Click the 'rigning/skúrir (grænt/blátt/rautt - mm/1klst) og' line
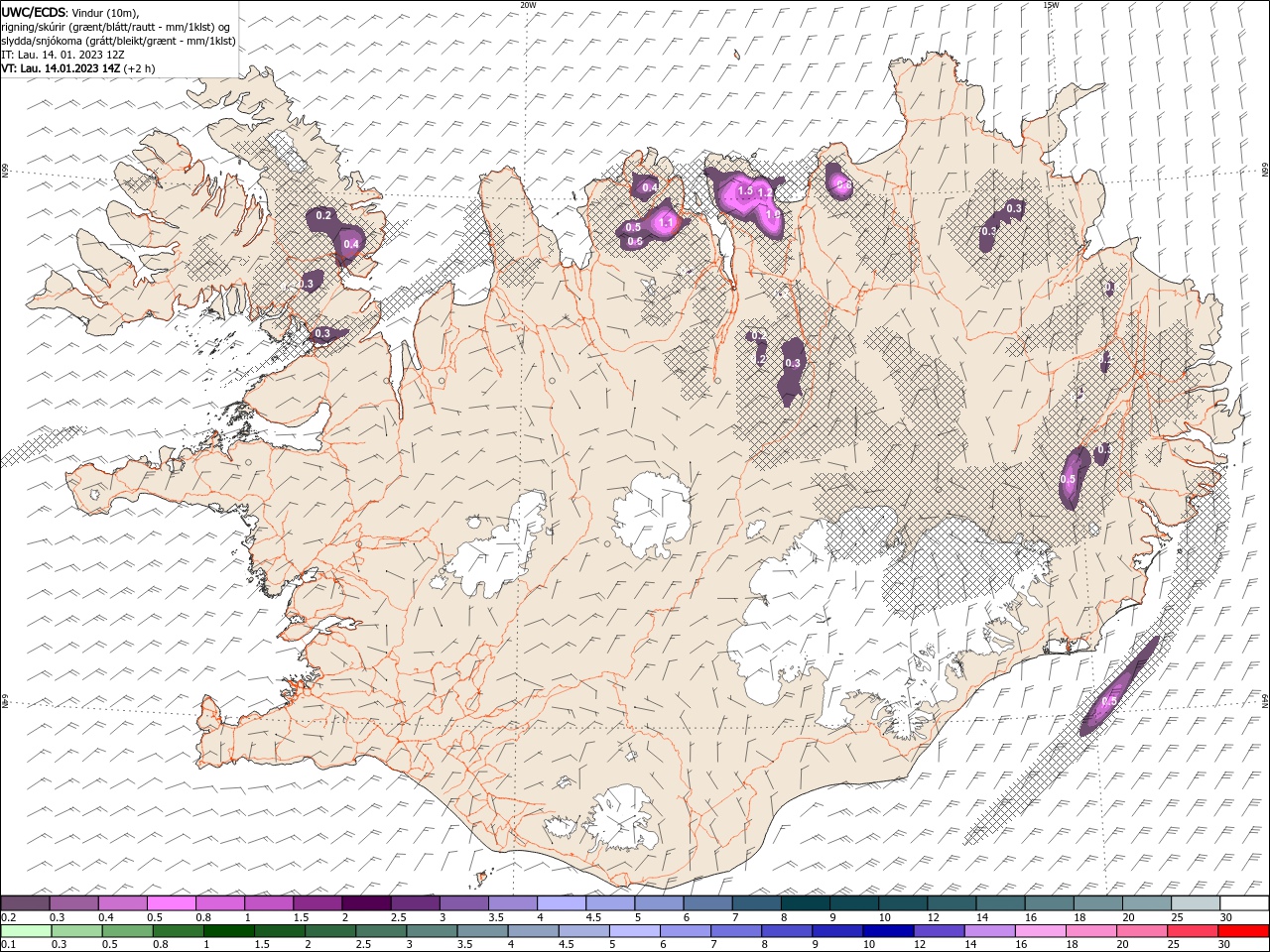The height and width of the screenshot is (952, 1270). (x=116, y=26)
